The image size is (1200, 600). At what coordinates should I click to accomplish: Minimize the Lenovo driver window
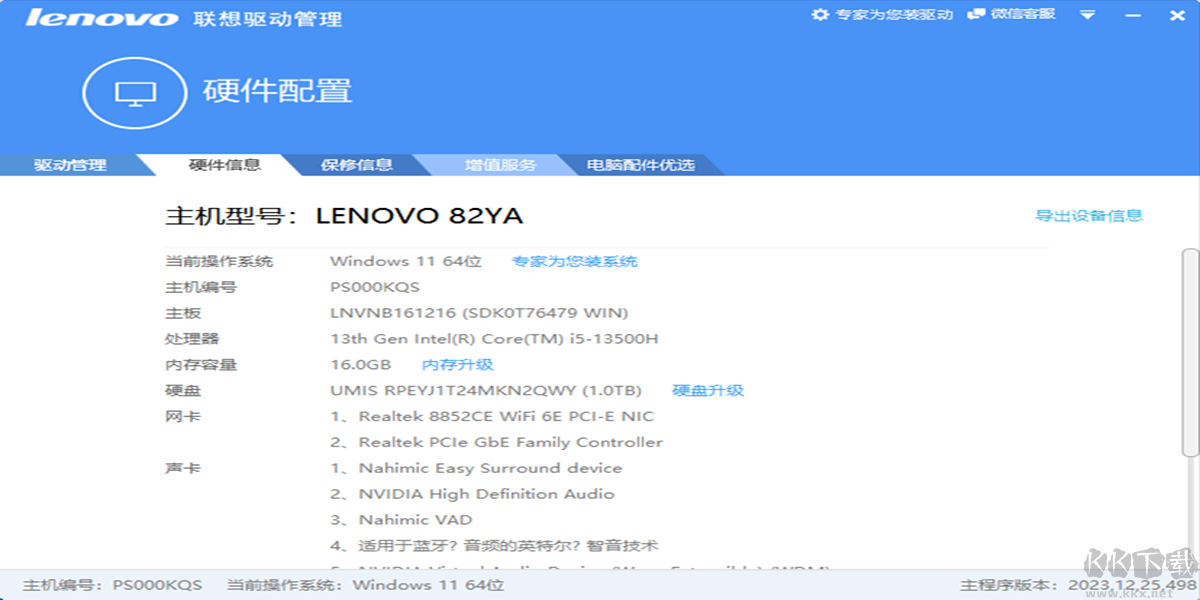pyautogui.click(x=1131, y=15)
